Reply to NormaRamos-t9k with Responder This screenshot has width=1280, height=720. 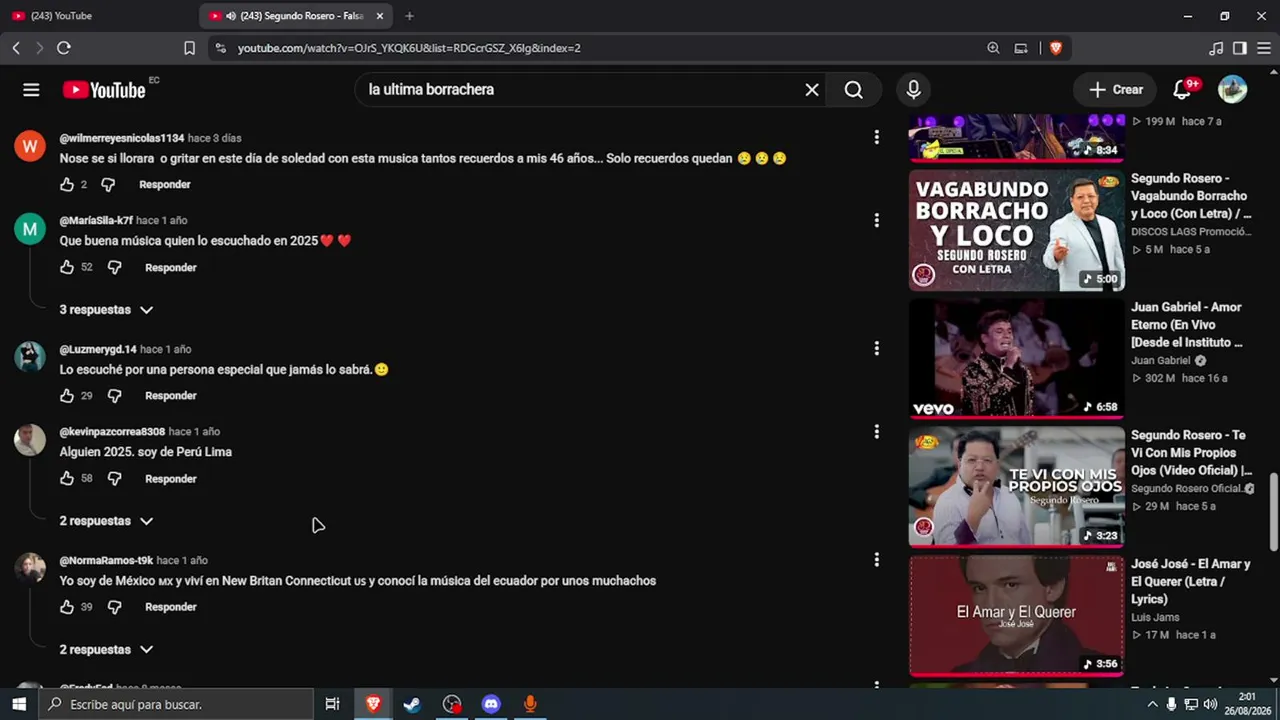coord(171,607)
